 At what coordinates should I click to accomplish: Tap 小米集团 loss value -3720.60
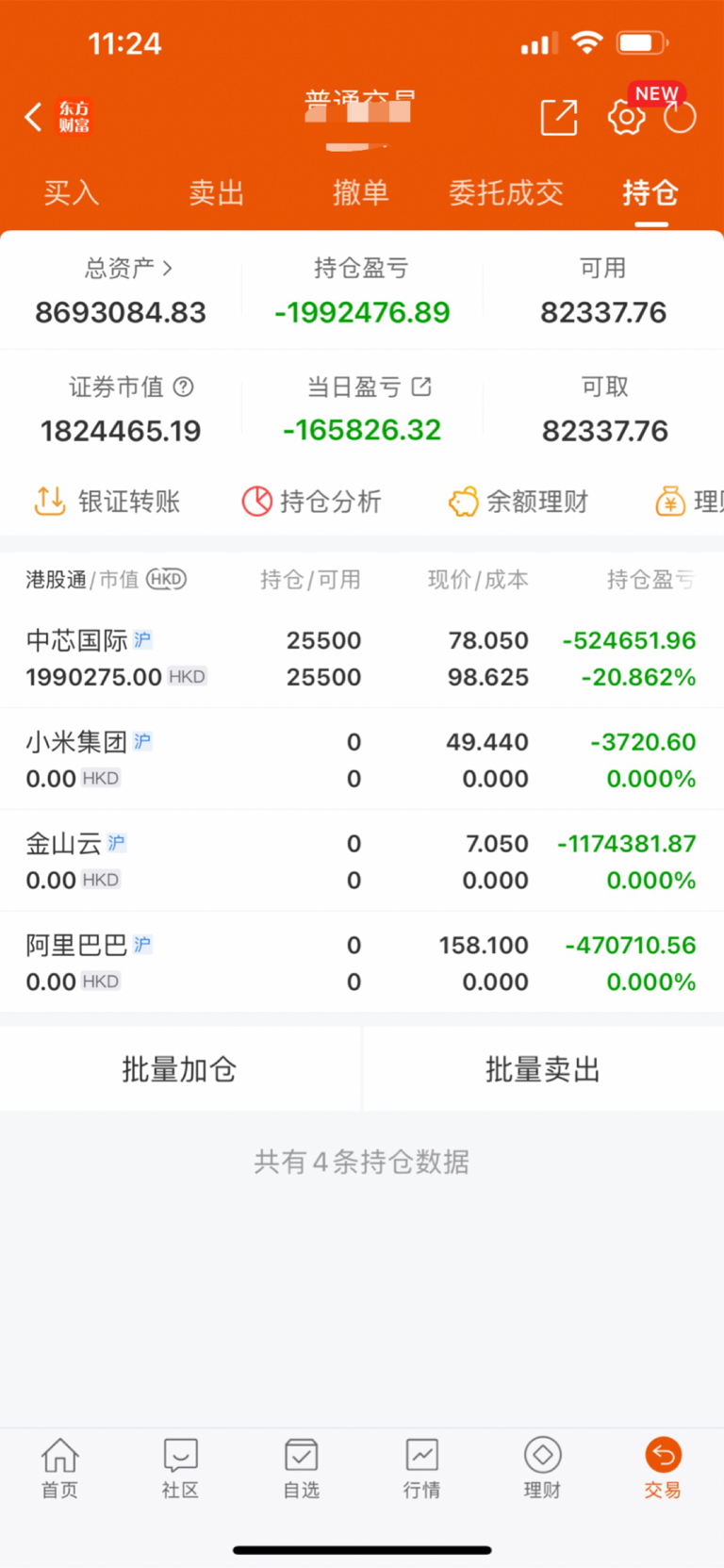click(x=643, y=742)
